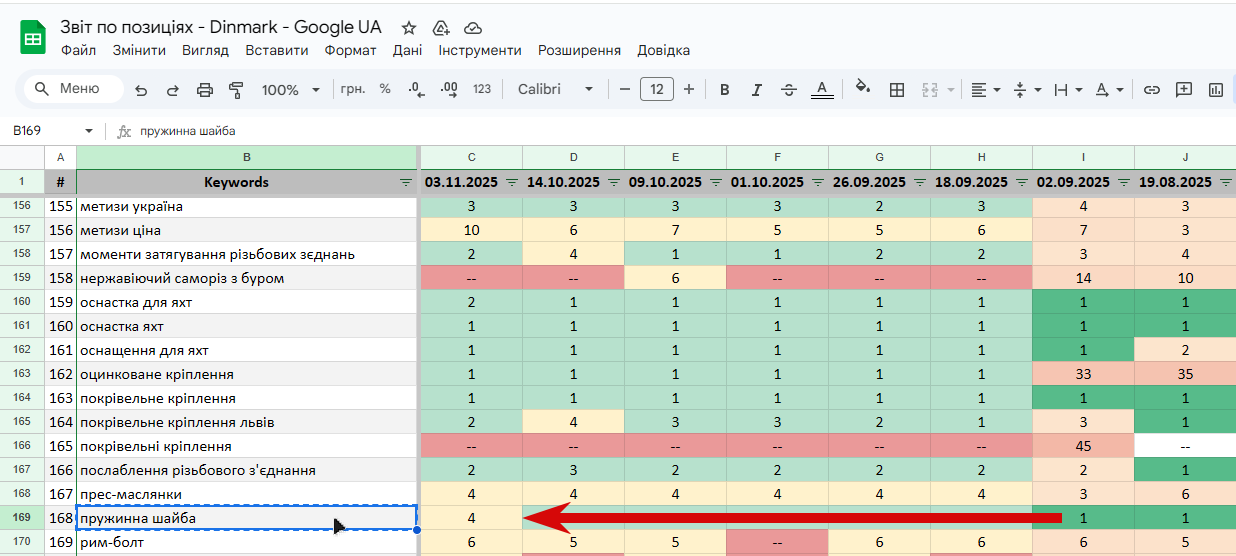
Task: Open the Файл menu
Action: pyautogui.click(x=79, y=50)
